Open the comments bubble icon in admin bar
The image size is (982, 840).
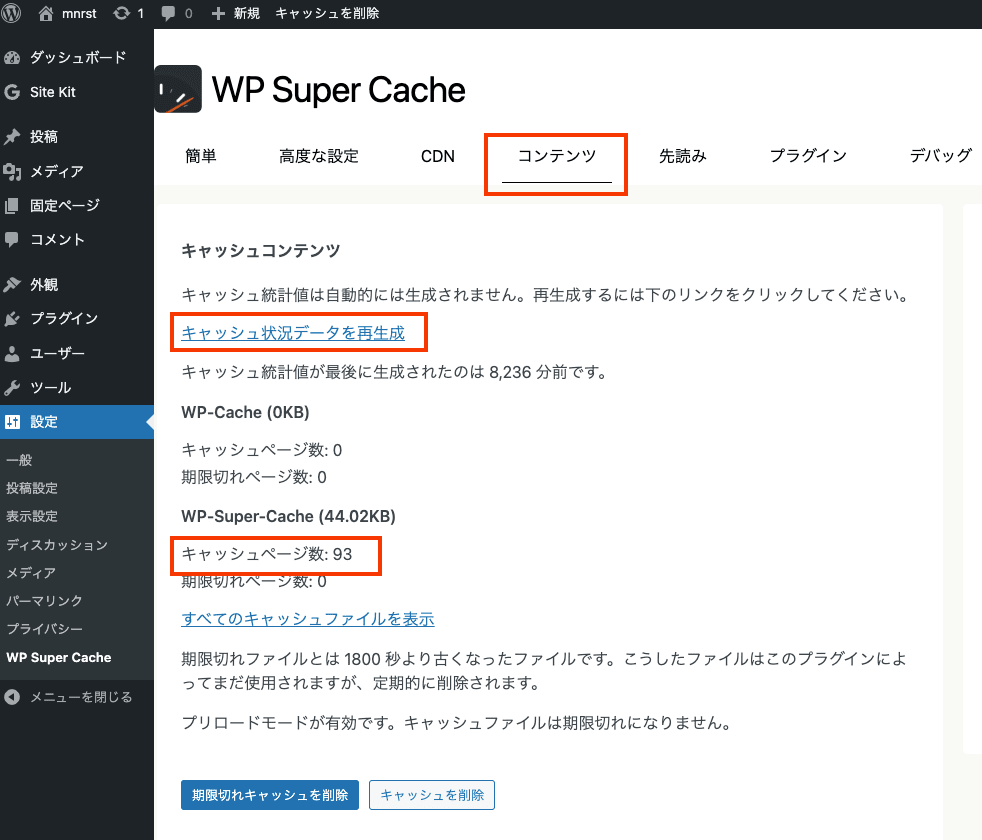click(168, 14)
